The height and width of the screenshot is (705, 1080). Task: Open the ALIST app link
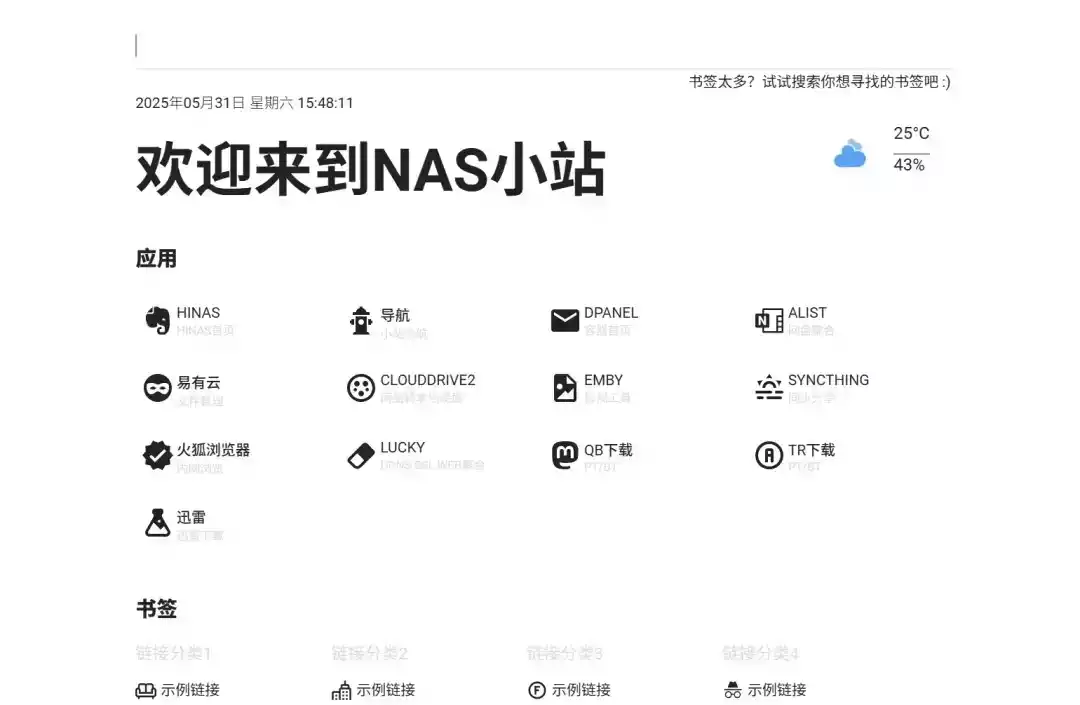[807, 313]
